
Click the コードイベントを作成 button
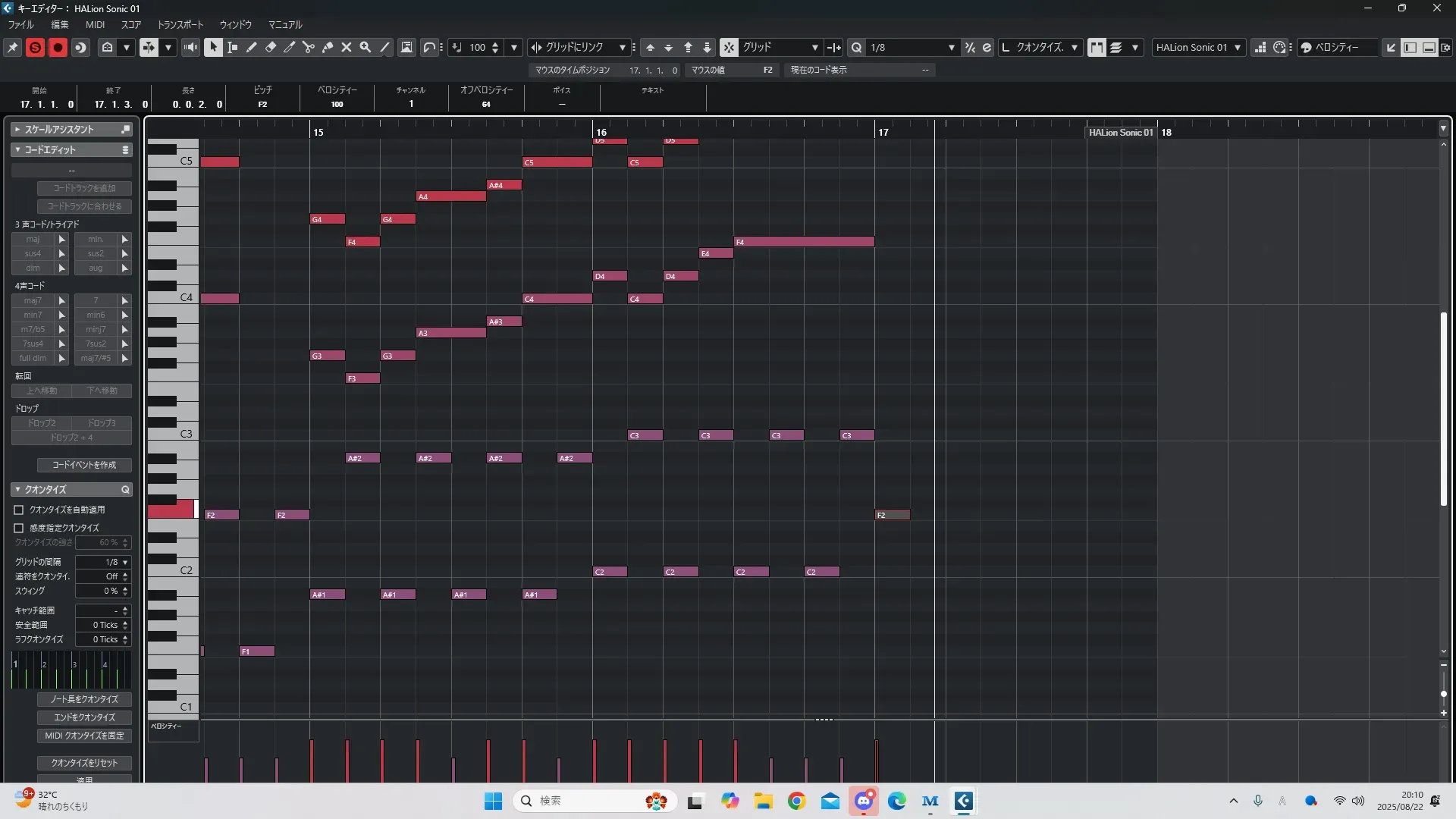[x=84, y=465]
